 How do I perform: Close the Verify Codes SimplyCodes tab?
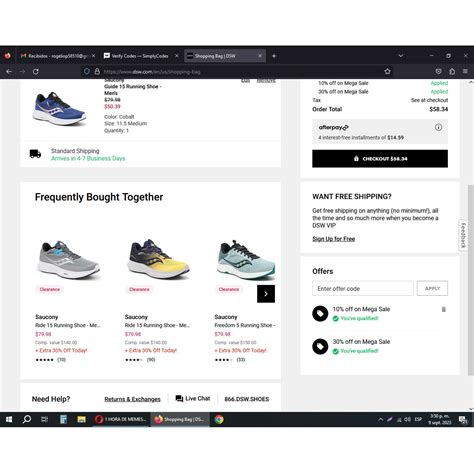tap(177, 56)
